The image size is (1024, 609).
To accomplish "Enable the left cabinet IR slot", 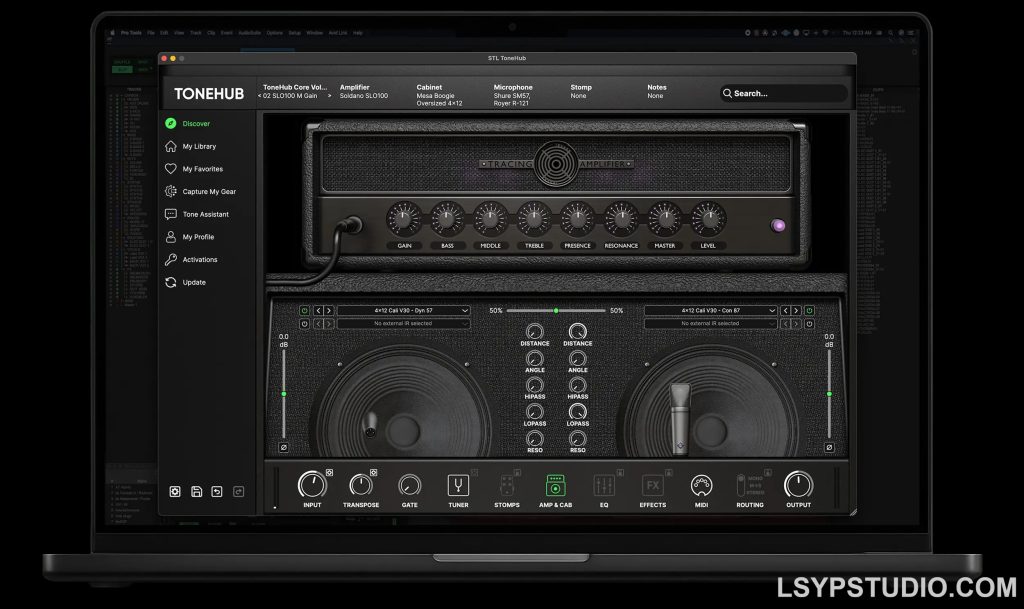I will click(305, 311).
